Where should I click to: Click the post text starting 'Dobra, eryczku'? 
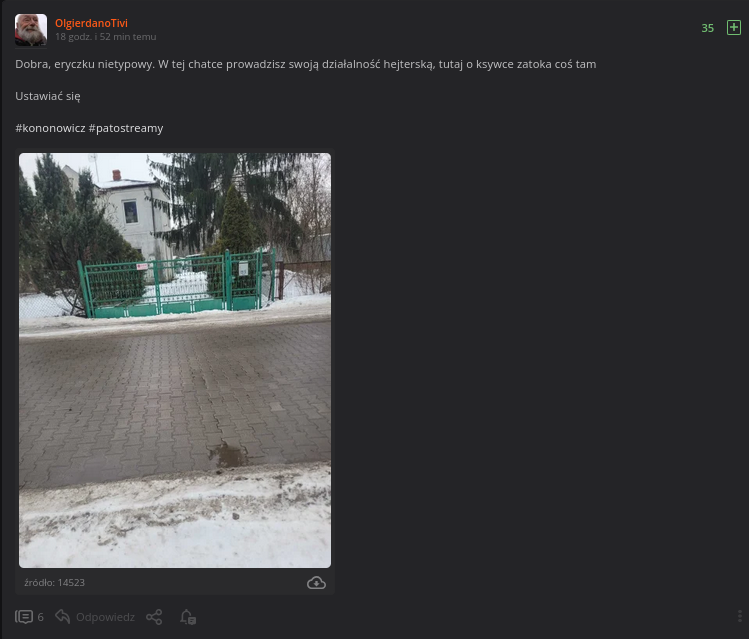(x=306, y=64)
